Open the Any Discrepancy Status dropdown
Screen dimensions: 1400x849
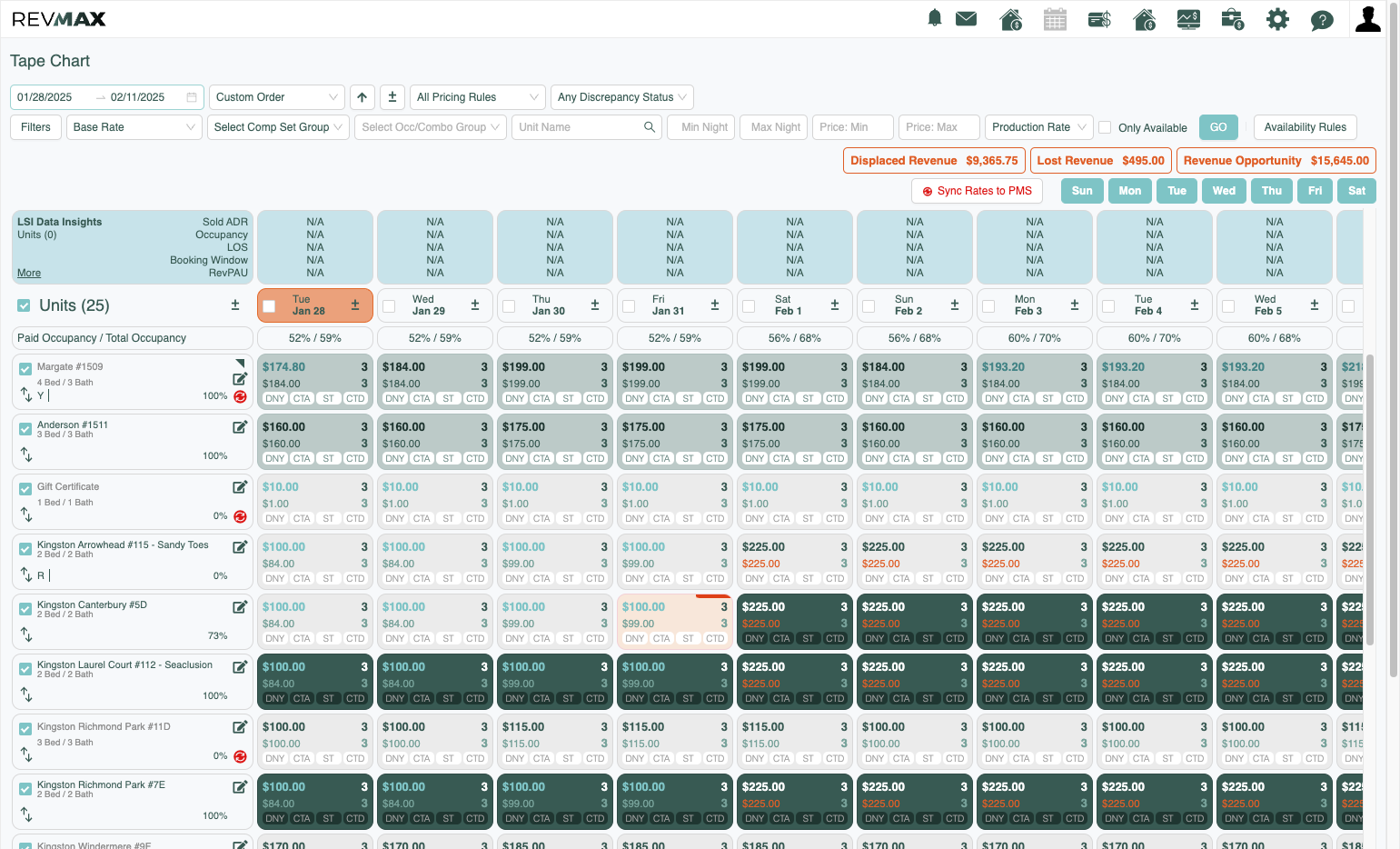(622, 97)
